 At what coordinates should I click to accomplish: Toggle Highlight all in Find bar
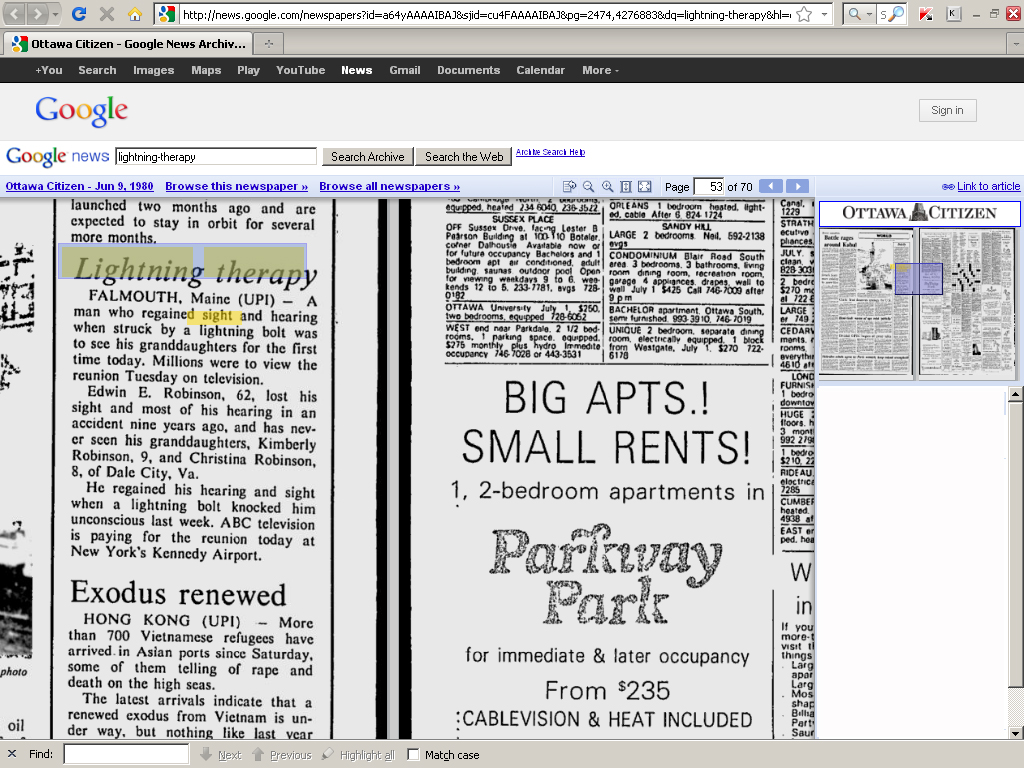click(359, 754)
